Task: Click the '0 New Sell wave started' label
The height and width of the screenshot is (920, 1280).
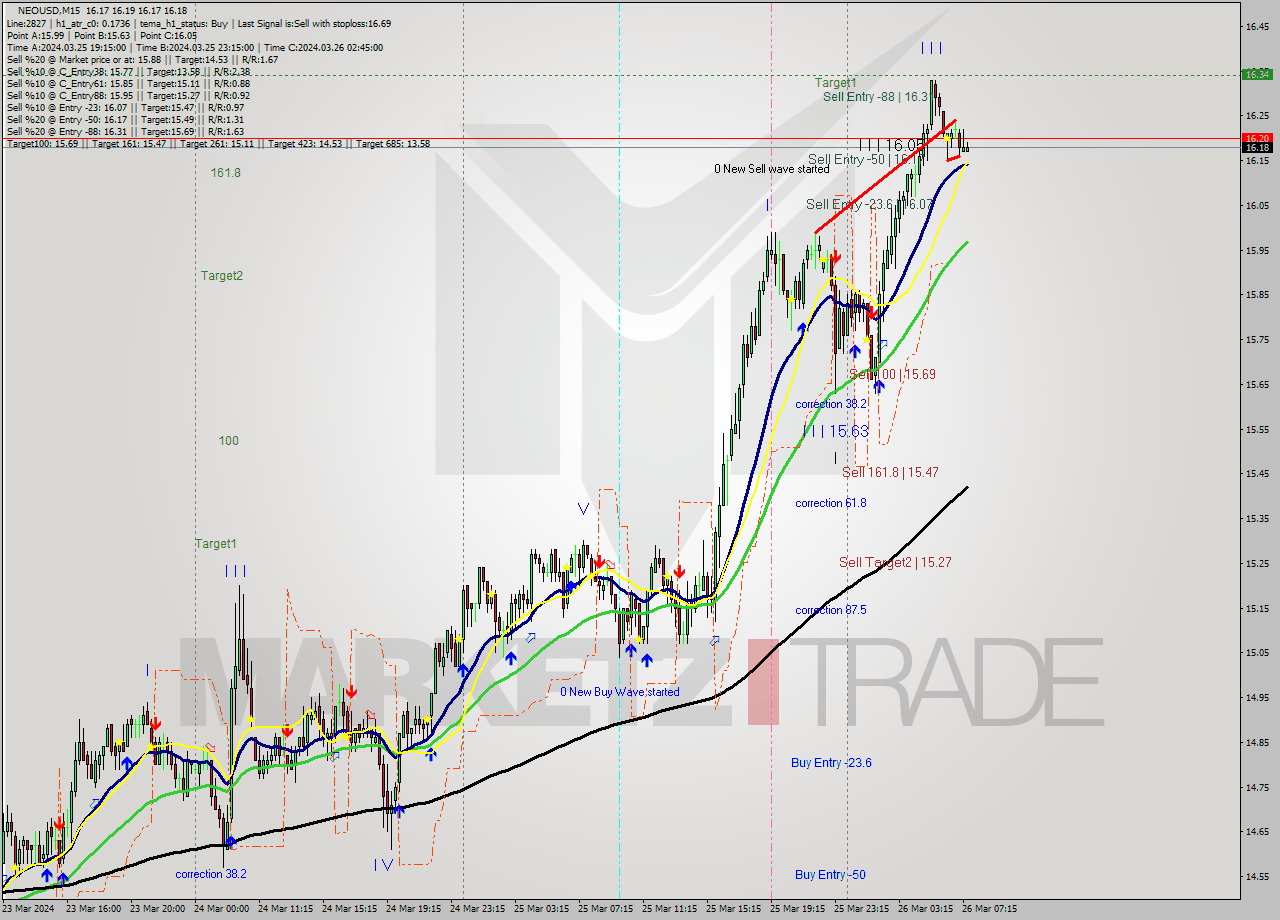Action: coord(771,169)
